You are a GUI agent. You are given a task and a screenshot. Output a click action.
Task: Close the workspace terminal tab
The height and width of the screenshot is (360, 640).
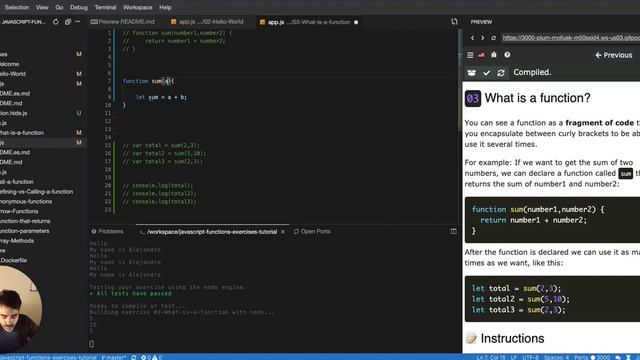click(x=283, y=232)
